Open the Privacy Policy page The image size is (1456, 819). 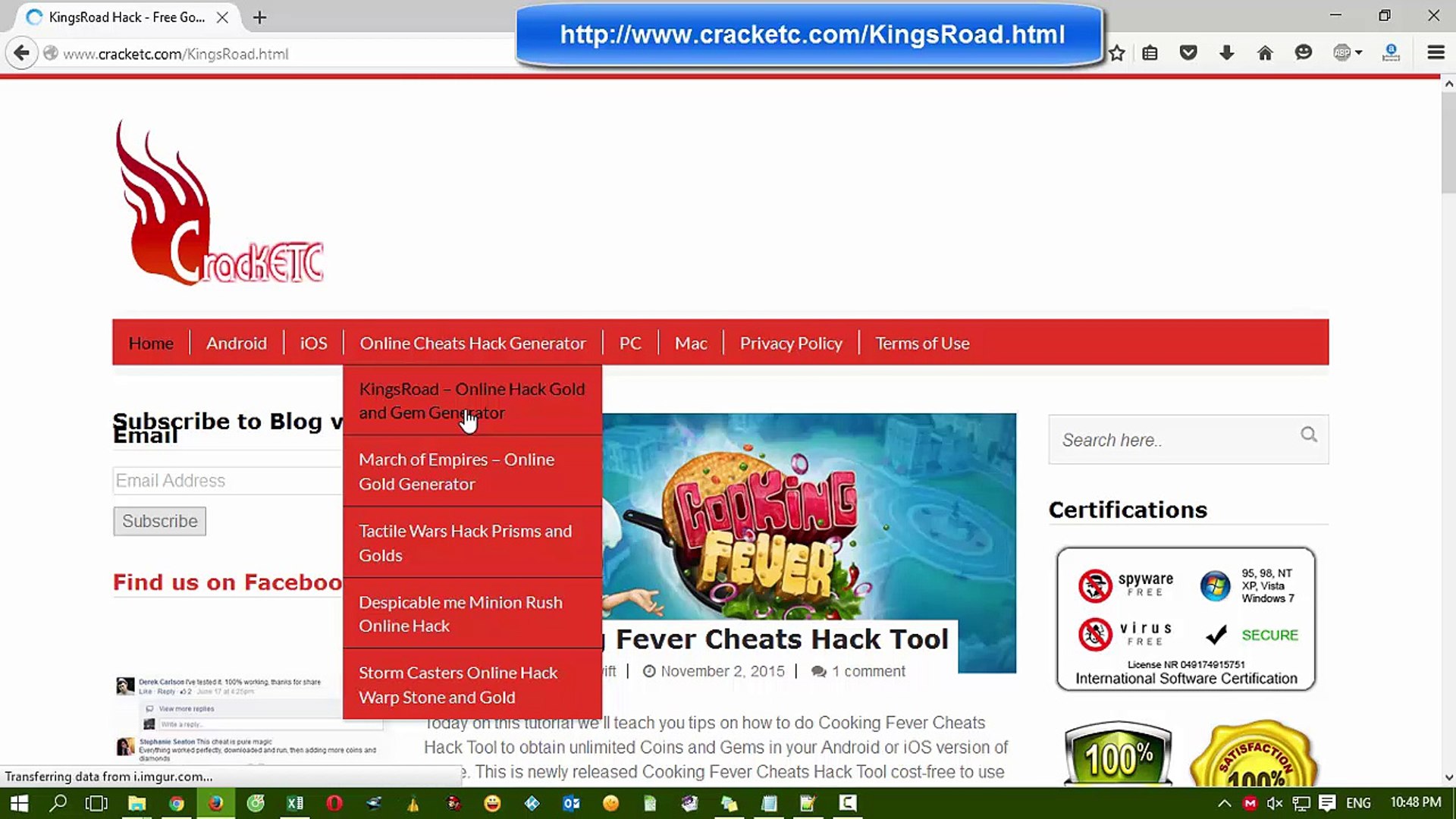[790, 344]
